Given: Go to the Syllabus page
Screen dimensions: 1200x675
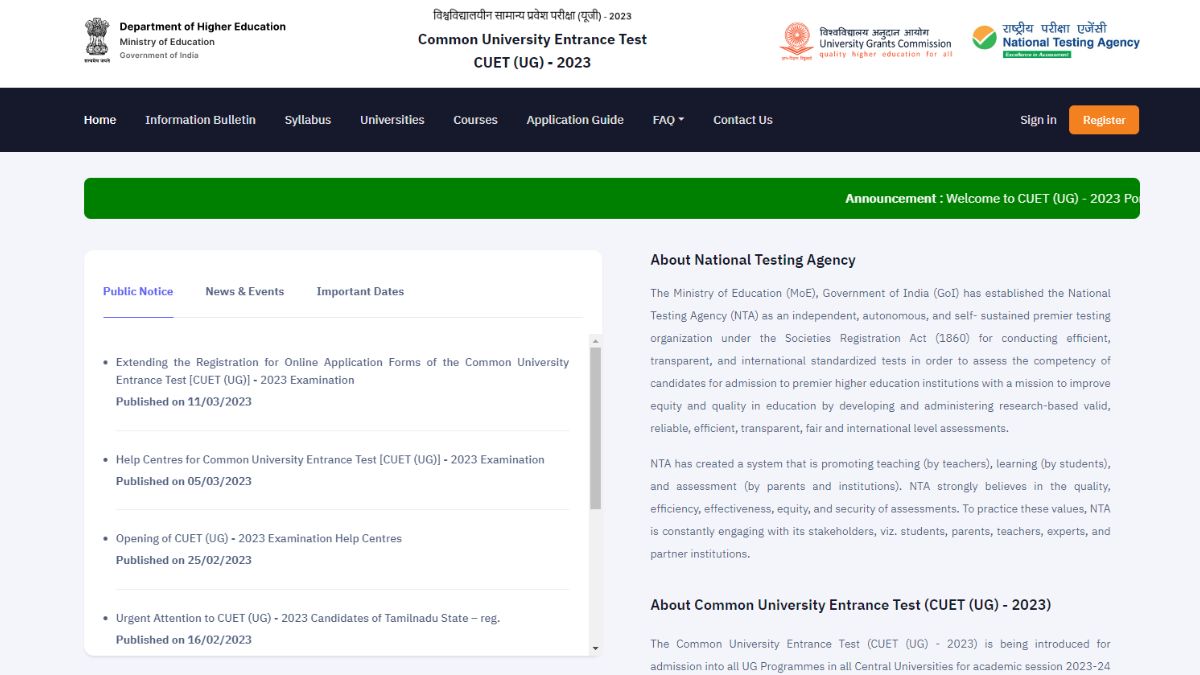Looking at the screenshot, I should point(308,120).
